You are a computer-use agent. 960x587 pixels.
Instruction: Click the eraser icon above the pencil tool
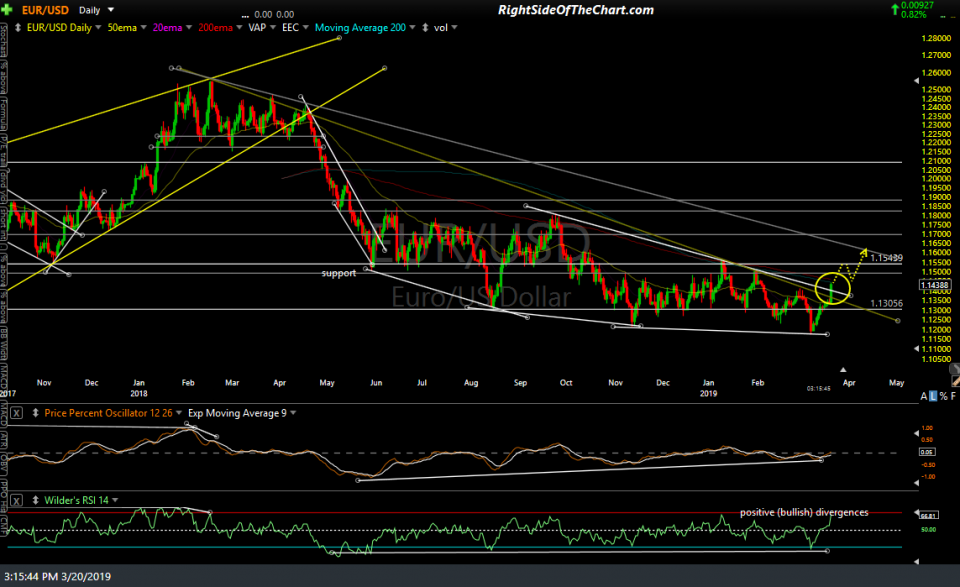[953, 368]
